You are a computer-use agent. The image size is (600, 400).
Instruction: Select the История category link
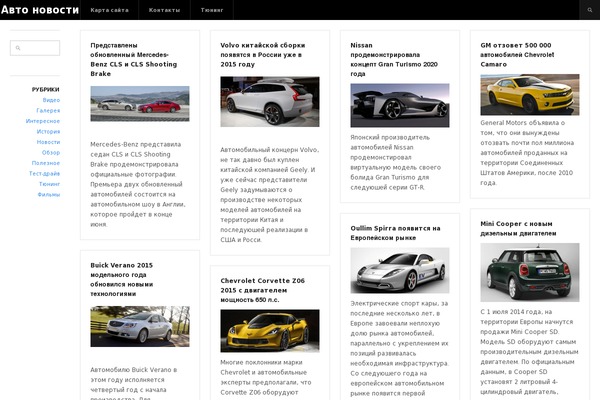pyautogui.click(x=48, y=132)
